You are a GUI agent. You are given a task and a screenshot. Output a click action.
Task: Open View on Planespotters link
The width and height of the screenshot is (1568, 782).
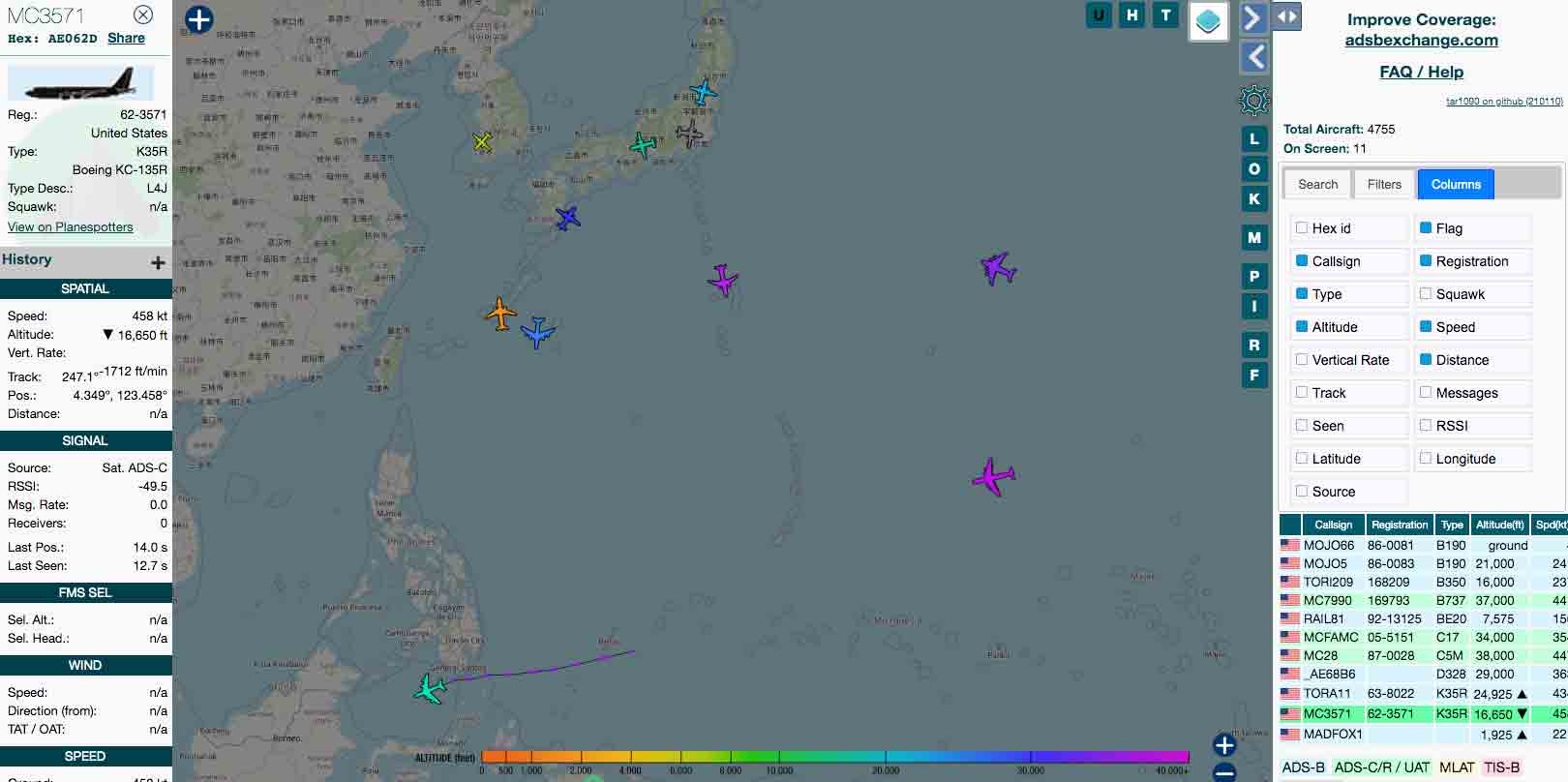tap(71, 226)
